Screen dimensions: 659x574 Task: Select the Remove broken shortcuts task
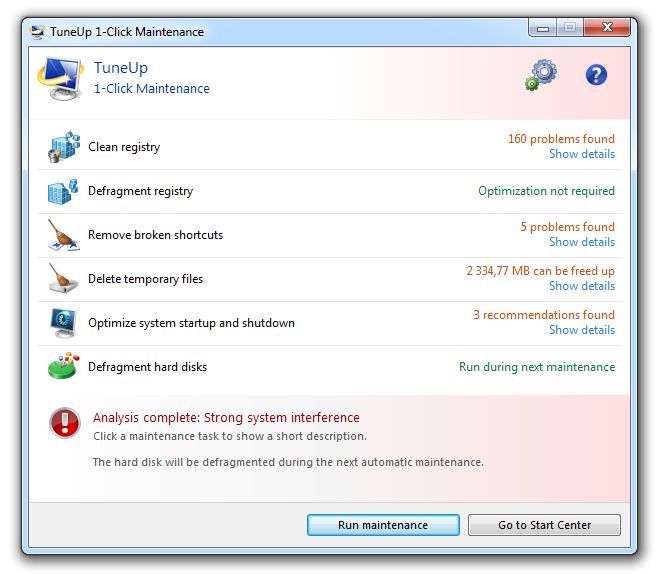(x=330, y=235)
